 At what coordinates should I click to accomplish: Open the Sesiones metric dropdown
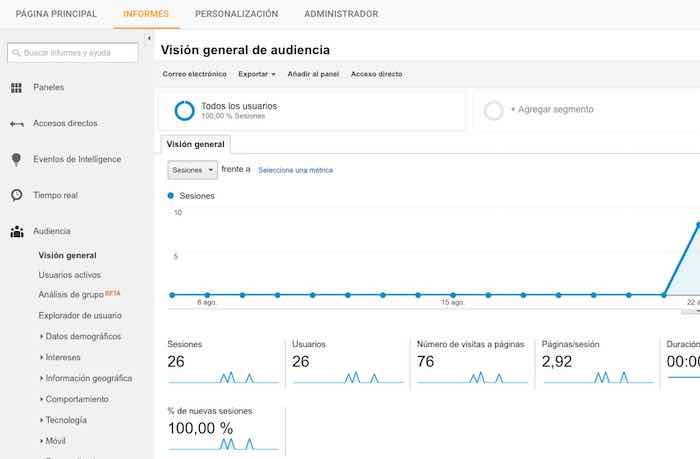(x=192, y=170)
